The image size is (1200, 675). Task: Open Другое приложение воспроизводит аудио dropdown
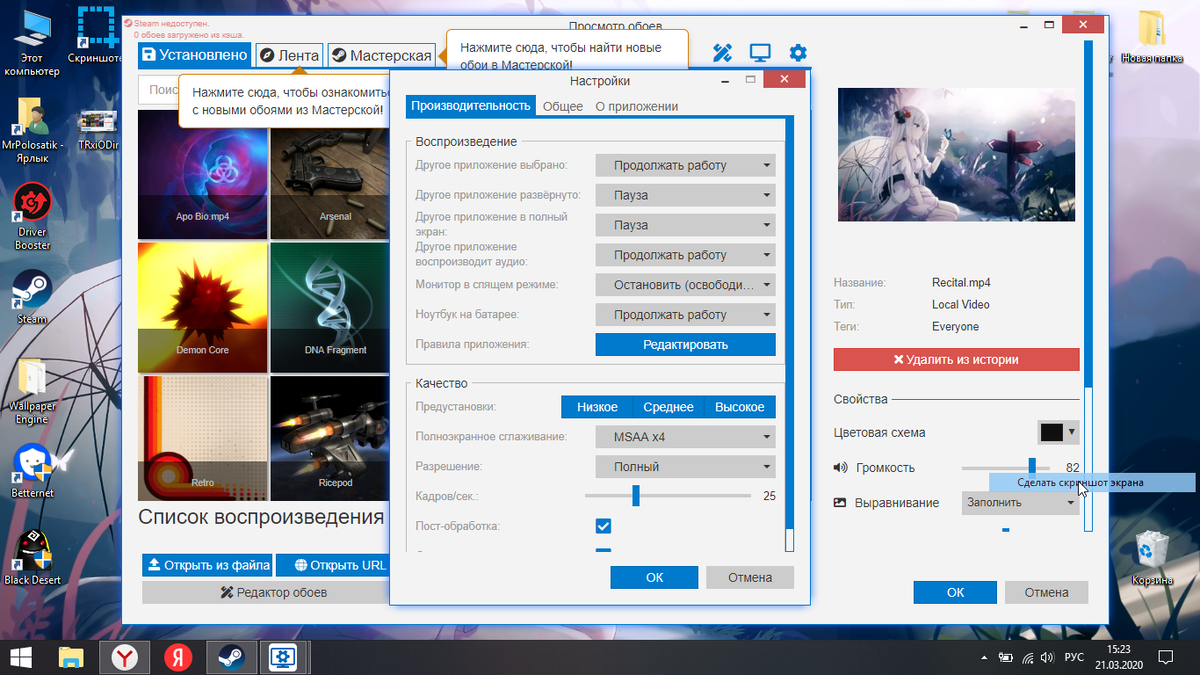[x=685, y=255]
